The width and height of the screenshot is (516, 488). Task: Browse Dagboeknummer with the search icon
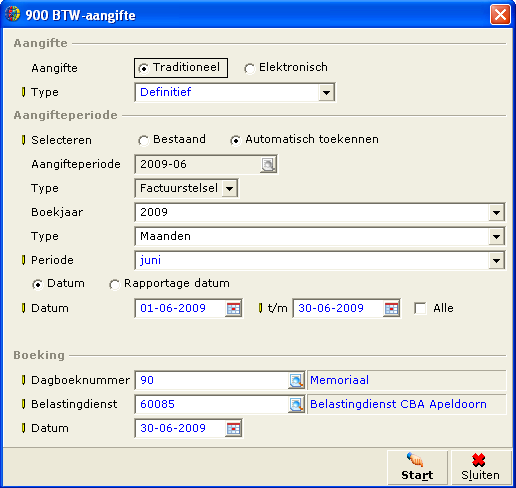pos(296,380)
